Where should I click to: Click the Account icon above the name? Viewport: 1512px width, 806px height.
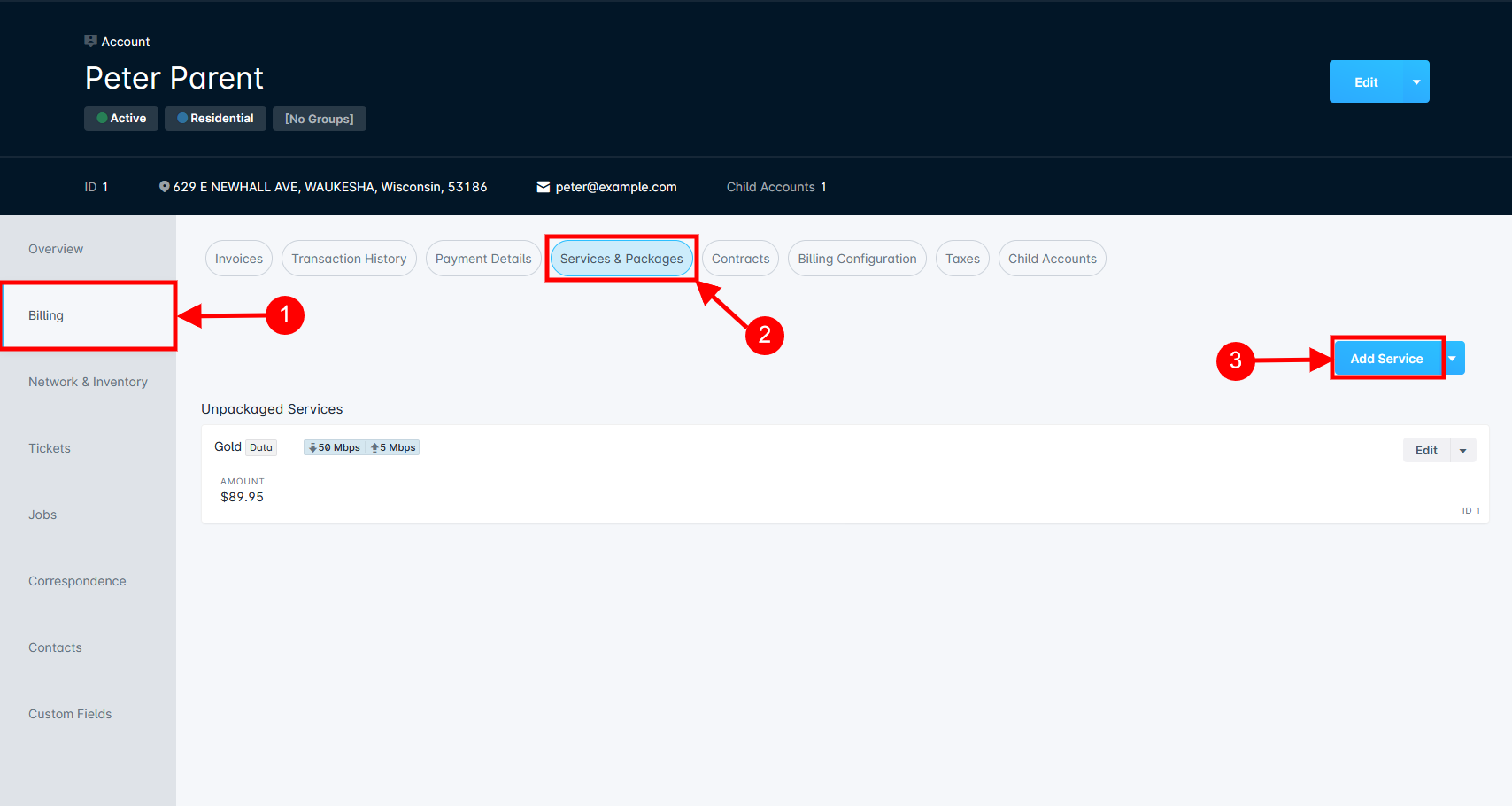pos(90,41)
